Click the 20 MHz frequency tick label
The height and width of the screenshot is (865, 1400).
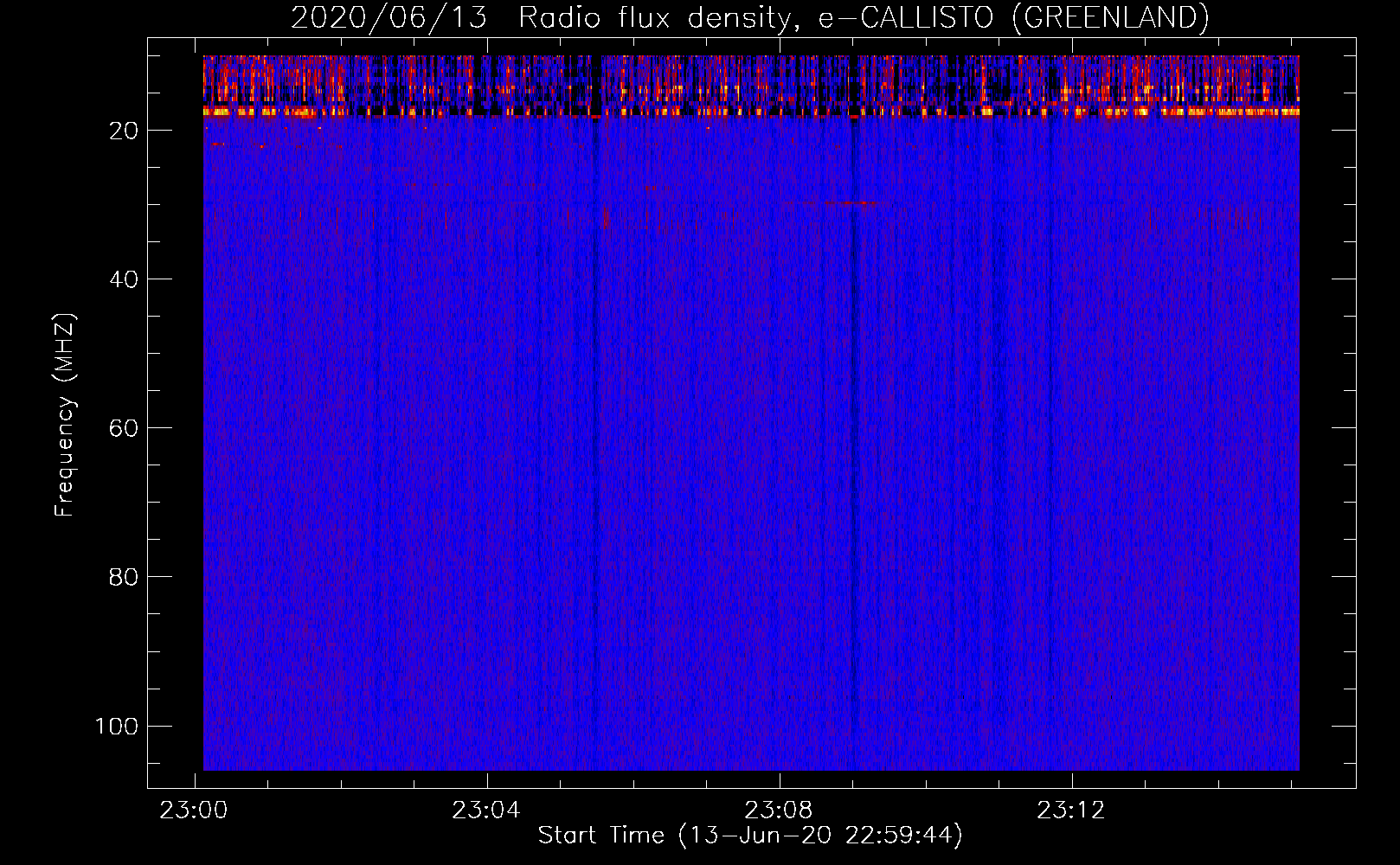(124, 131)
